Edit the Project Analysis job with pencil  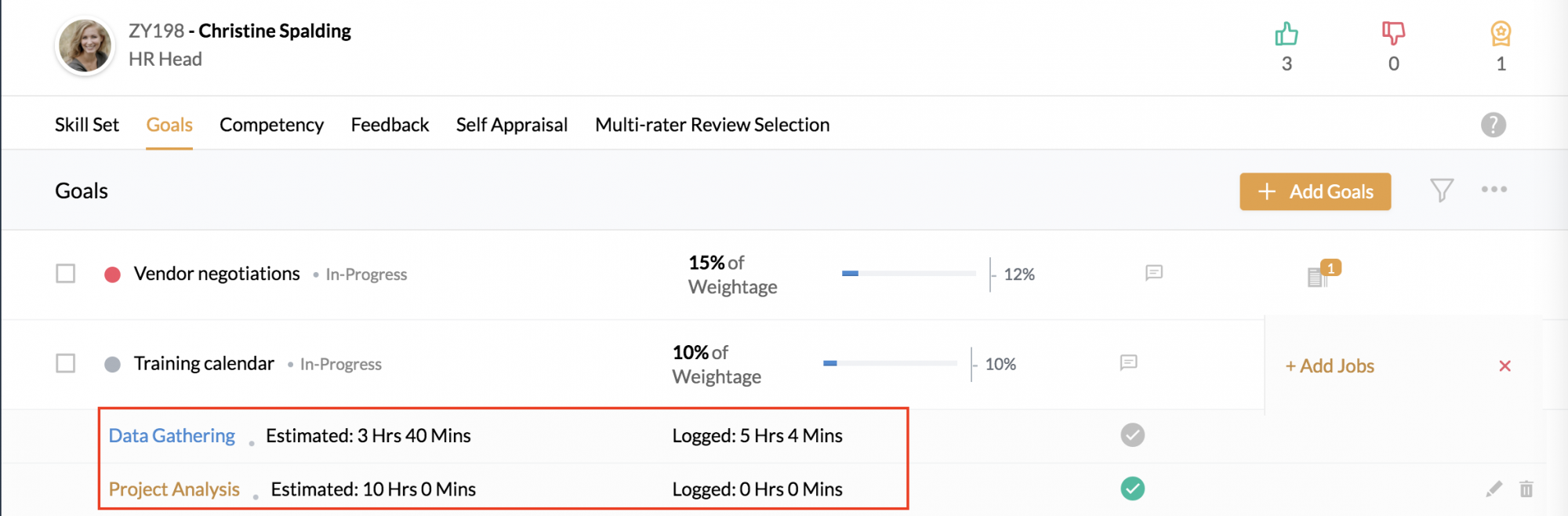click(x=1494, y=489)
